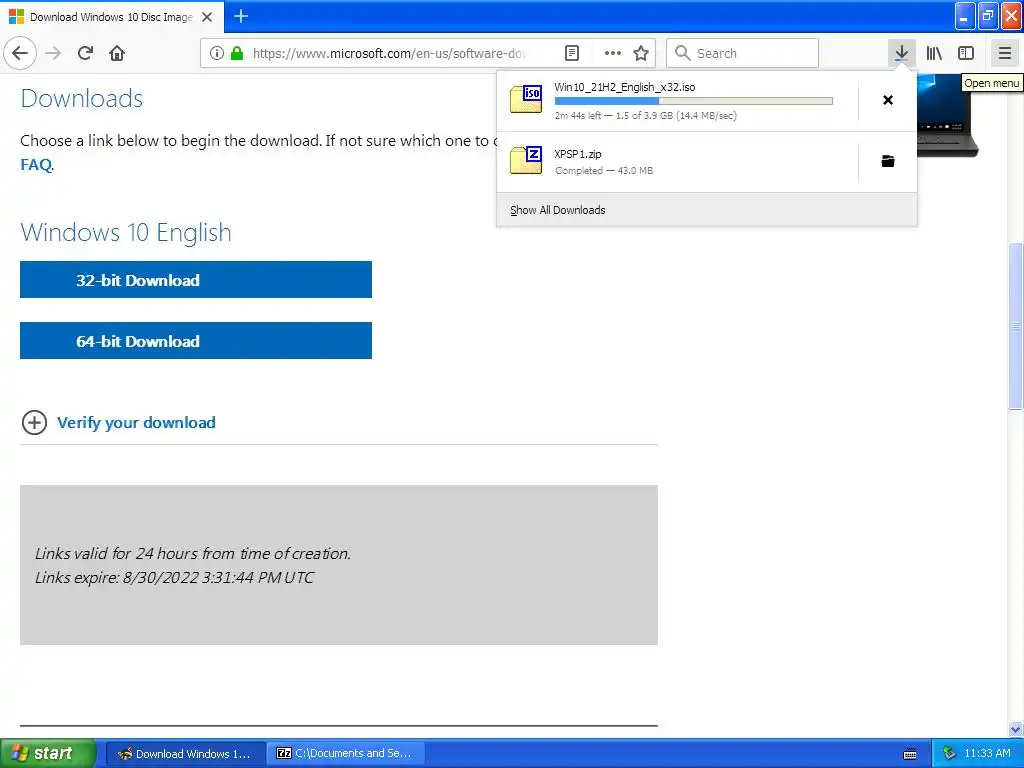
Task: Click the URL address field
Action: 389,53
